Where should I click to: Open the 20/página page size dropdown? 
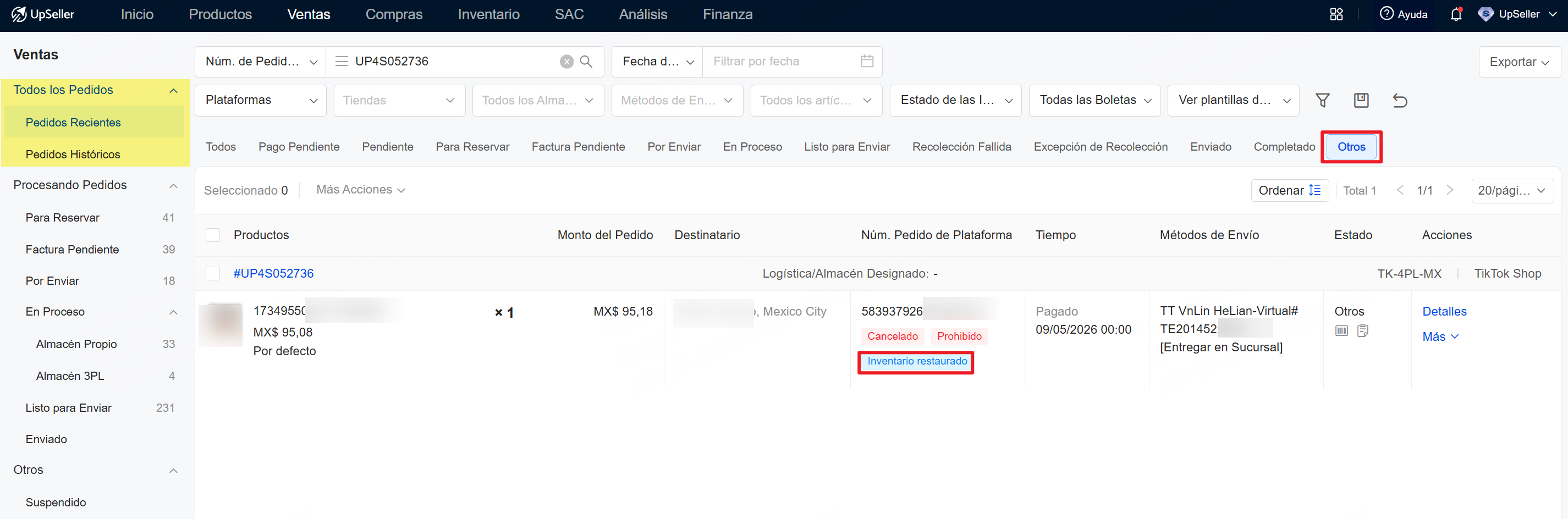pos(1512,190)
